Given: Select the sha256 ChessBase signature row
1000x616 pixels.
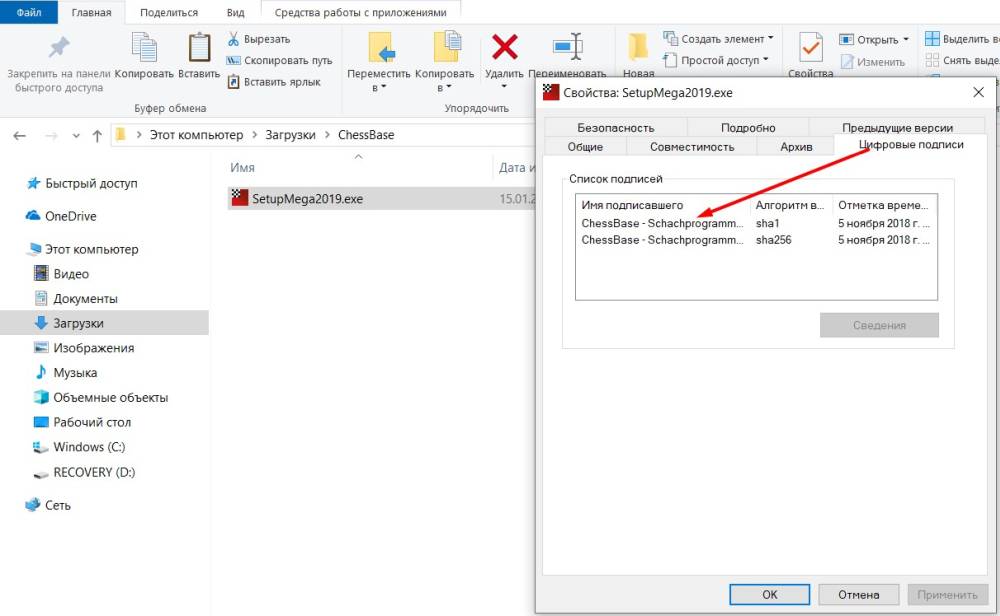Looking at the screenshot, I should click(756, 240).
